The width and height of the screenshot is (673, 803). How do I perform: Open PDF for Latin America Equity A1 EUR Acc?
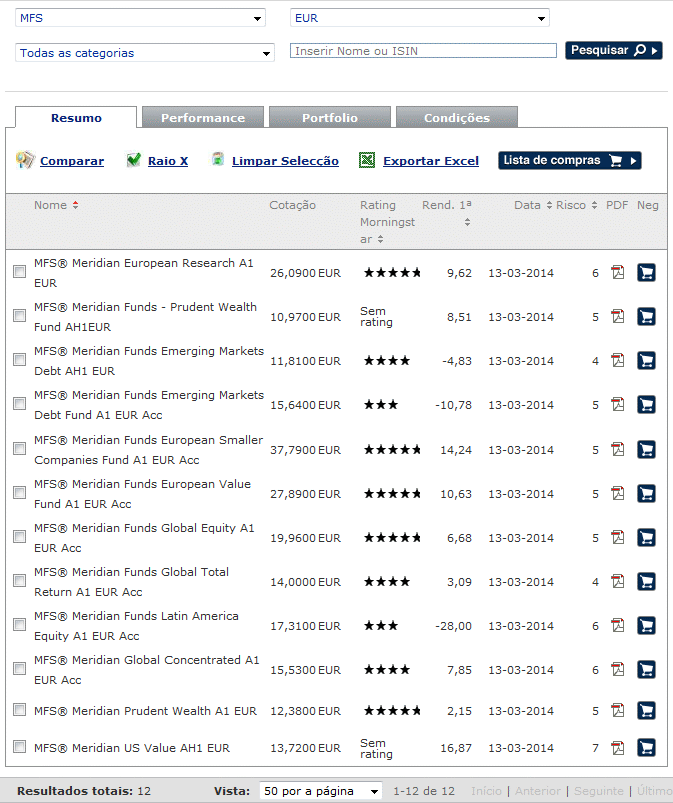tap(618, 626)
